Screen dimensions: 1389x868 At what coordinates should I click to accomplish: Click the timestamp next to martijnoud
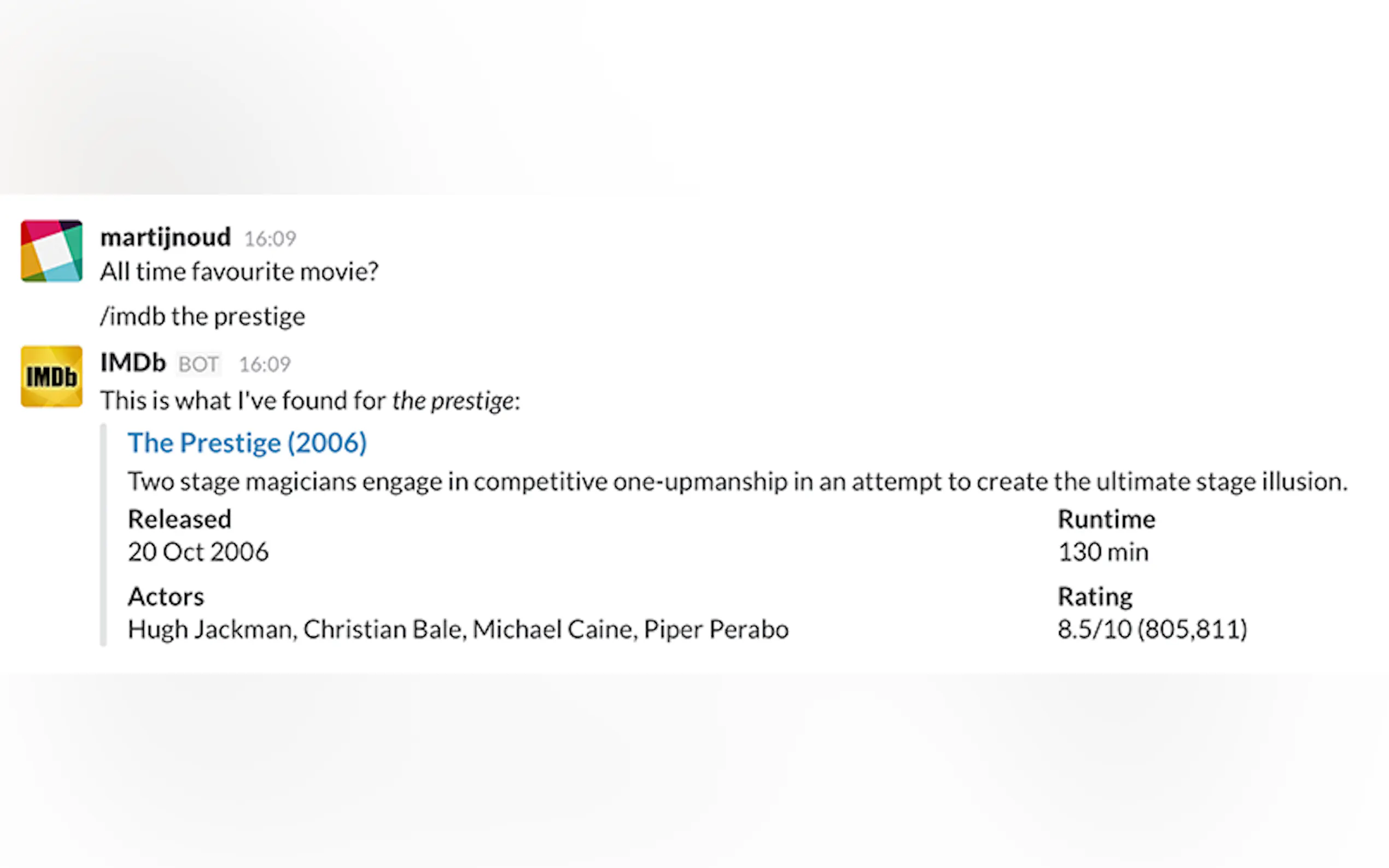tap(270, 239)
